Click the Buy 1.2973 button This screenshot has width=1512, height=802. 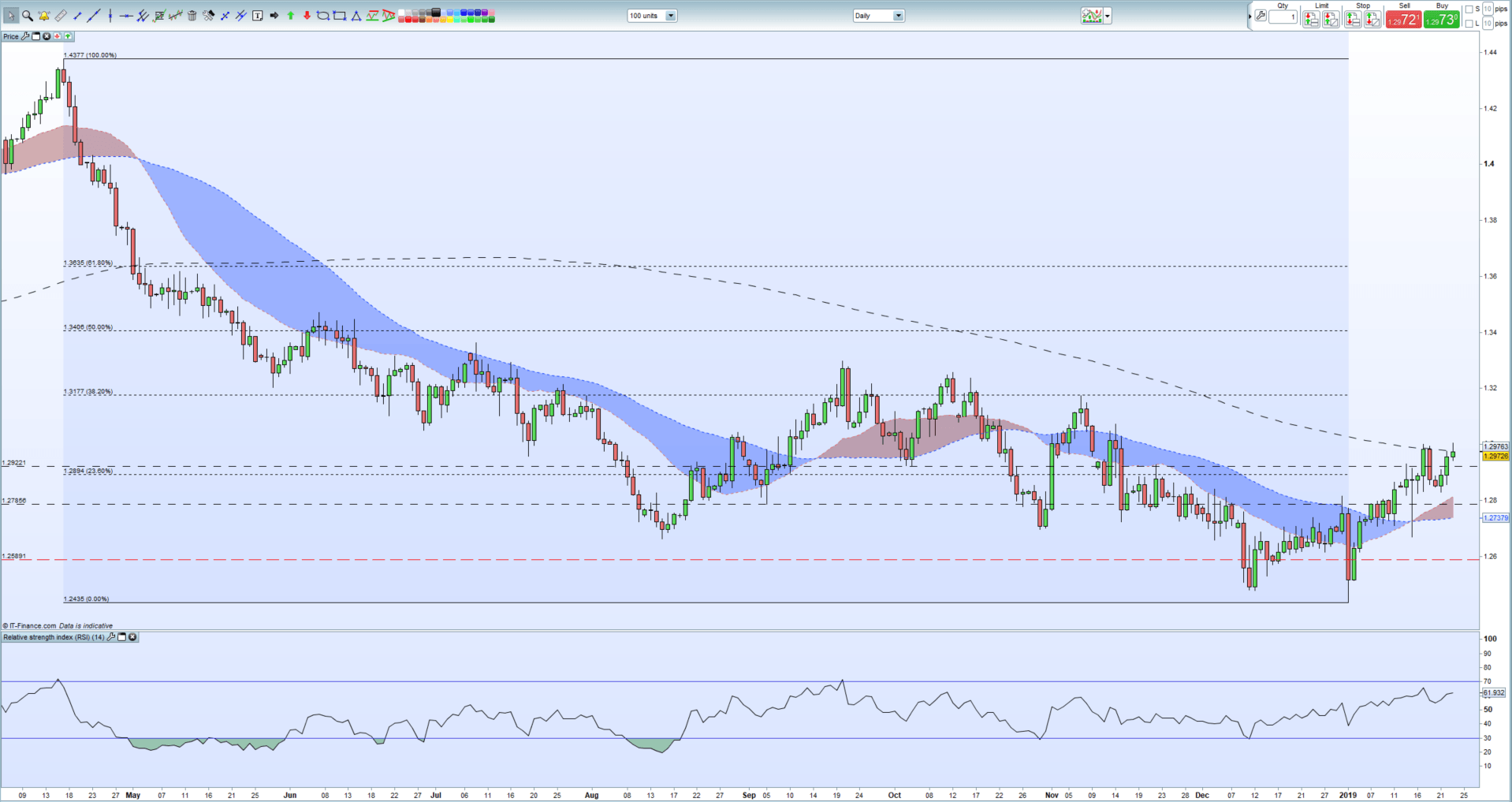pyautogui.click(x=1442, y=19)
